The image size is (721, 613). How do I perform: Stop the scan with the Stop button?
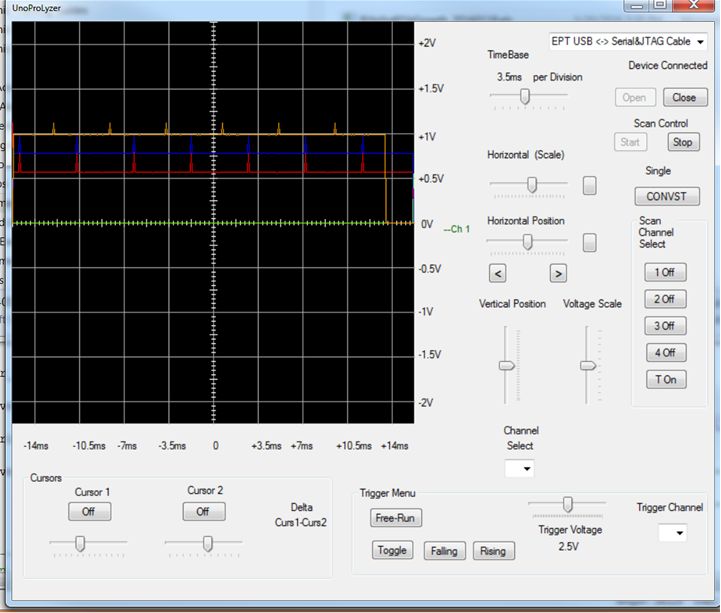tap(683, 142)
